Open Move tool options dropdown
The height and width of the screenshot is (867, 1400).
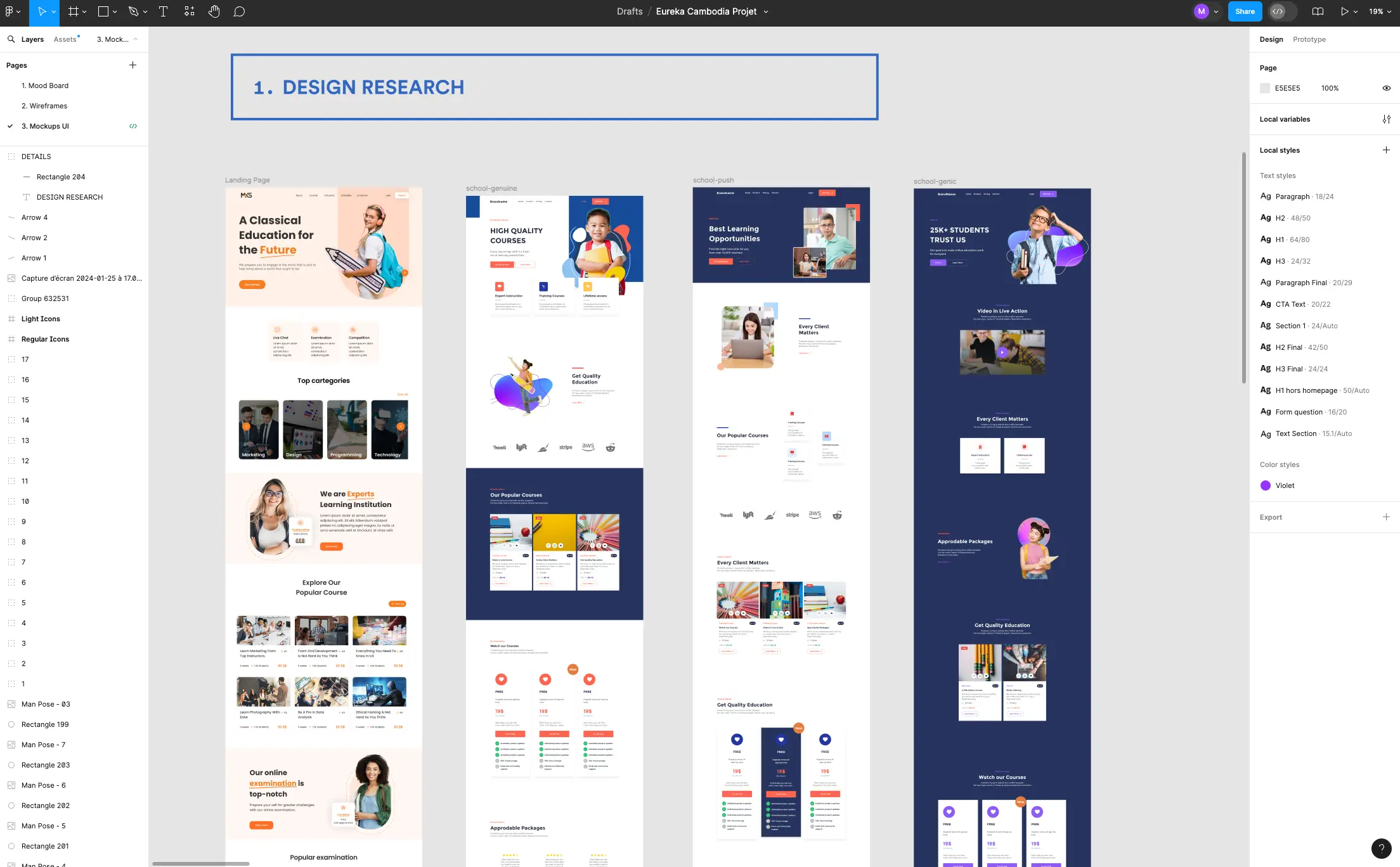click(54, 11)
